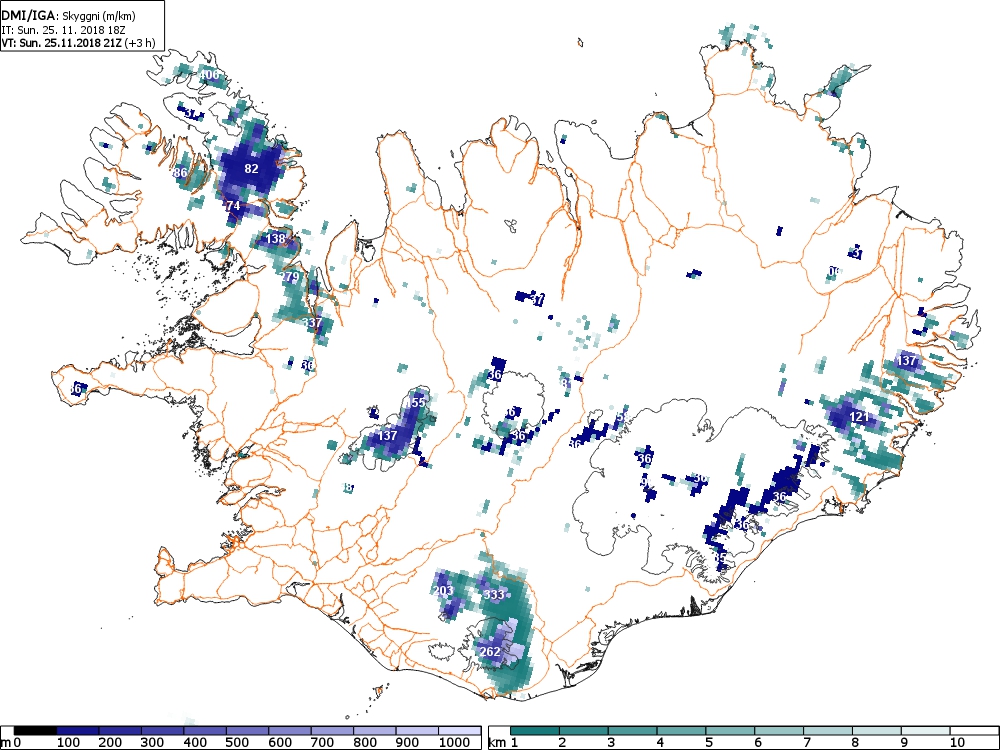Select the 337 value label
1000x750 pixels.
(312, 323)
